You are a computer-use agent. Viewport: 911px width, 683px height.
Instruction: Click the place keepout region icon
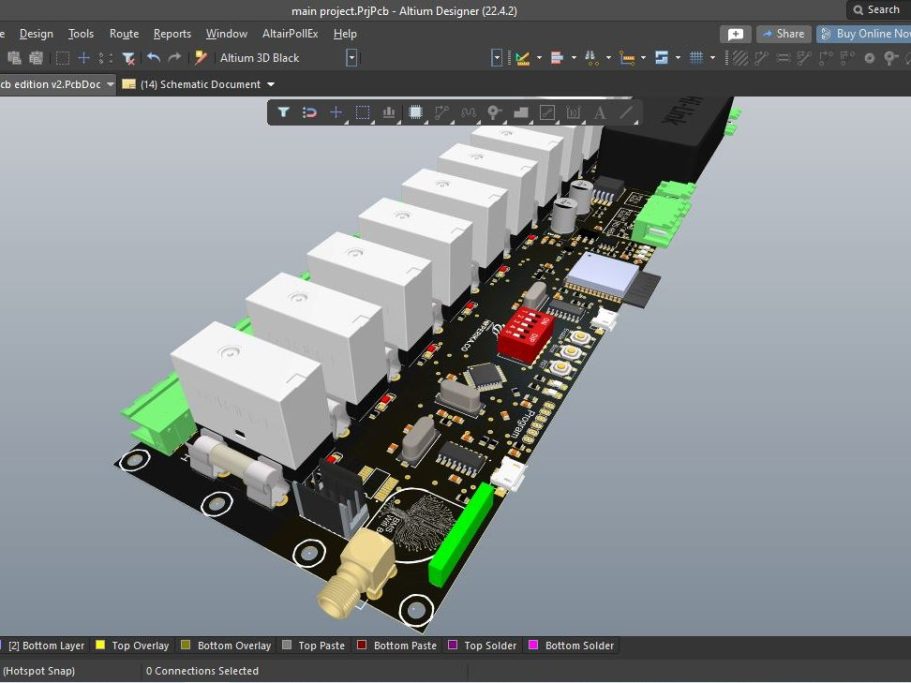click(x=547, y=113)
